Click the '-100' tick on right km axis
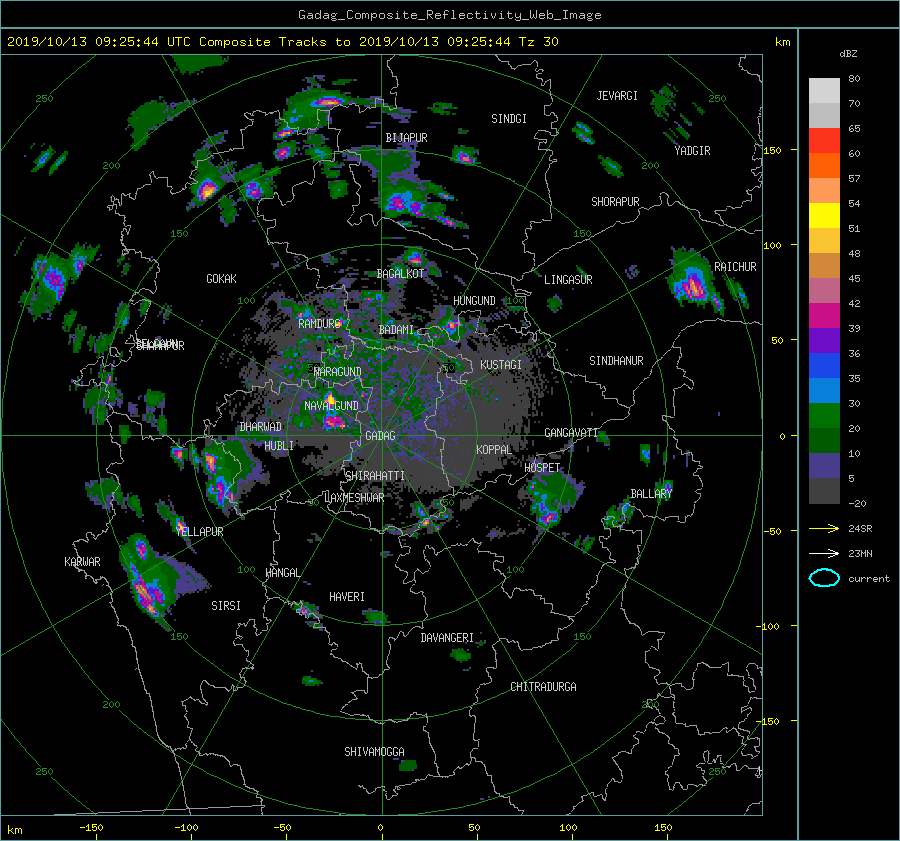Viewport: 900px width, 841px height. (769, 626)
